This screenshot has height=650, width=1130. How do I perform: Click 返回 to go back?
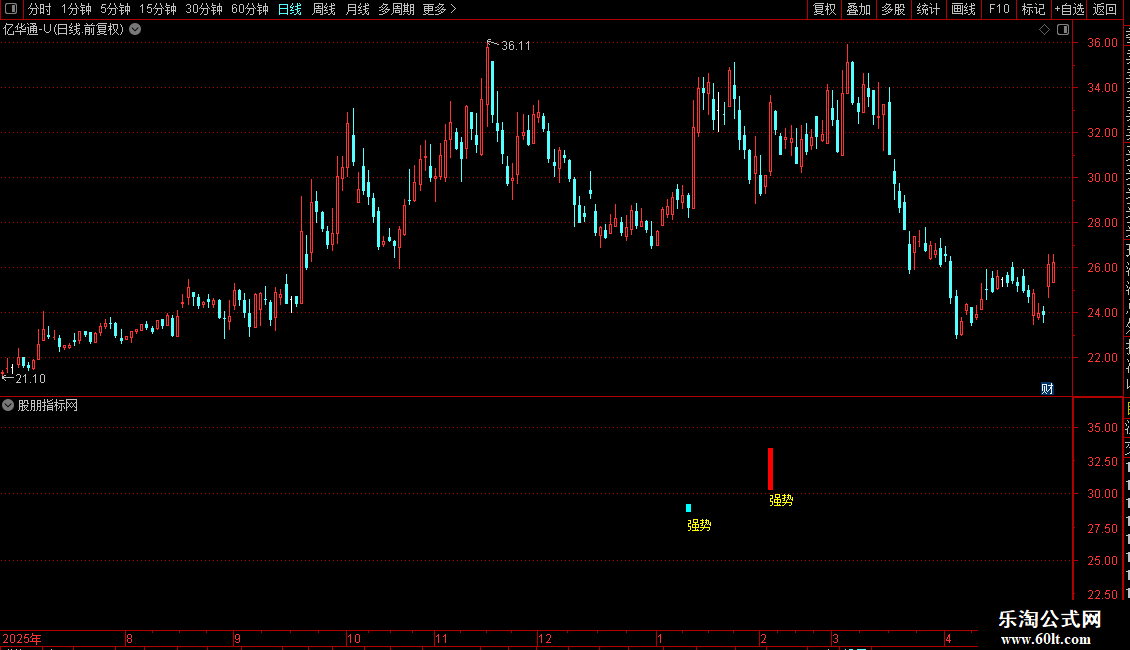click(x=1105, y=9)
